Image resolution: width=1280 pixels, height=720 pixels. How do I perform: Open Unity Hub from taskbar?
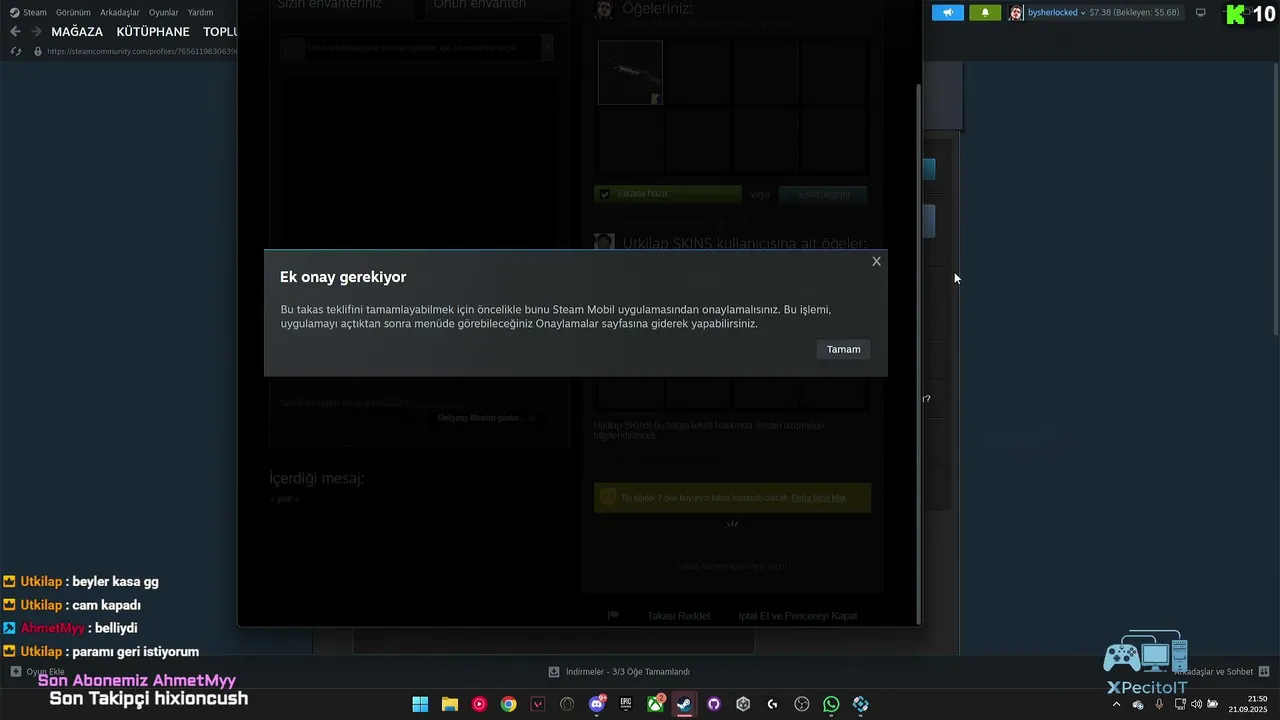(743, 704)
